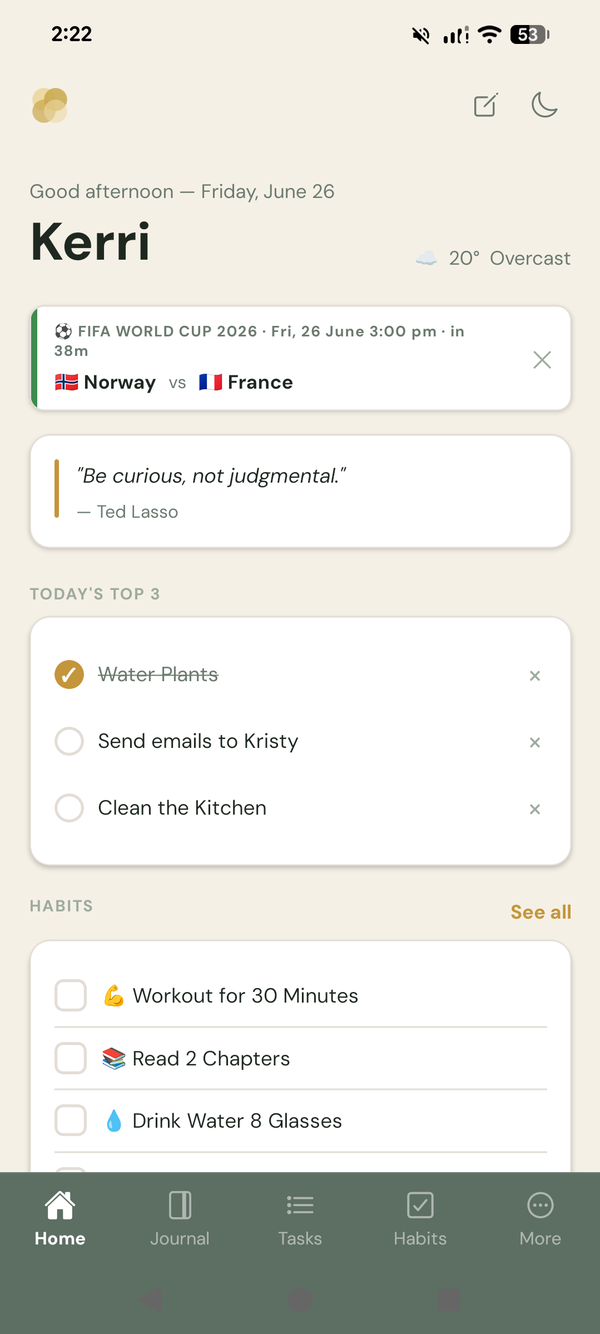Check Drink Water 8 Glasses habit
This screenshot has height=1334, width=600.
[71, 1121]
